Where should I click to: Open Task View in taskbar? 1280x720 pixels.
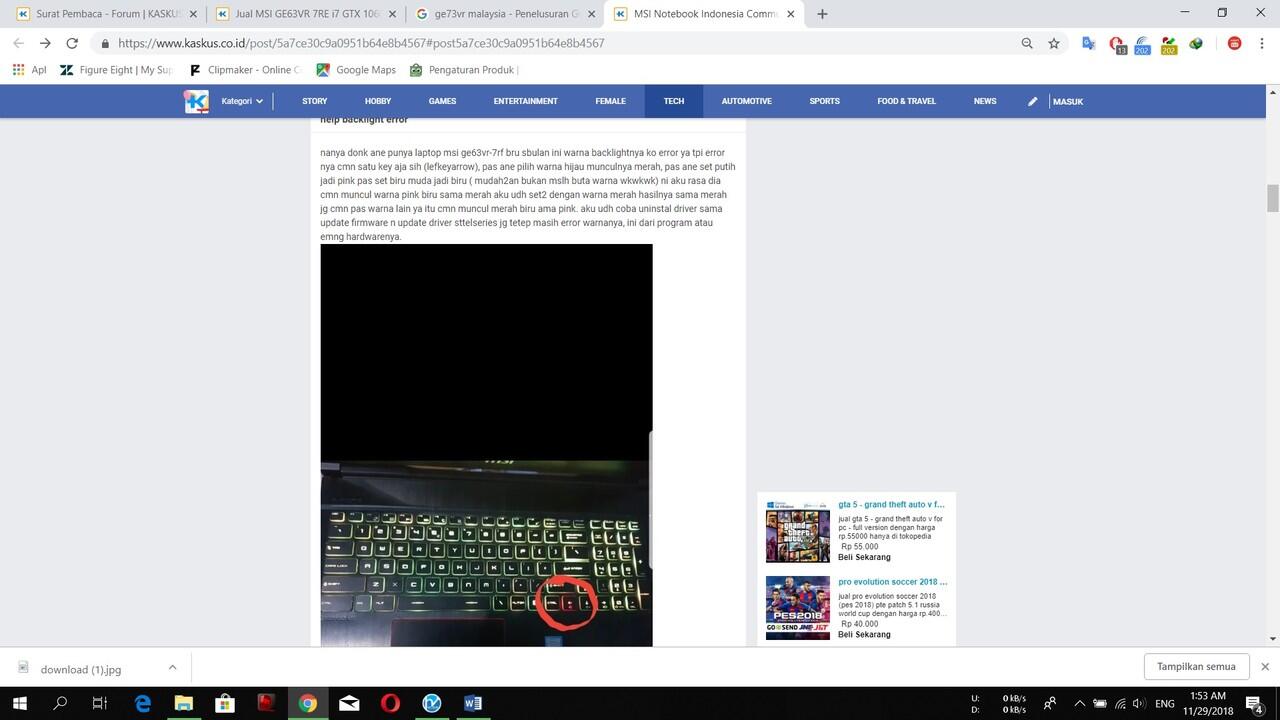pos(100,703)
